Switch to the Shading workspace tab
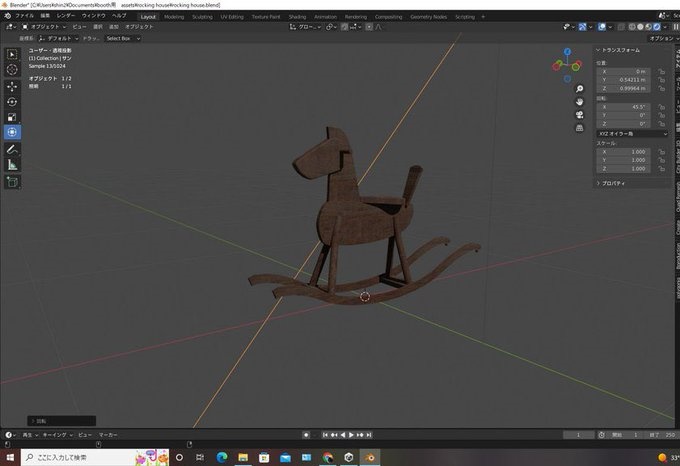This screenshot has width=680, height=466. point(298,17)
